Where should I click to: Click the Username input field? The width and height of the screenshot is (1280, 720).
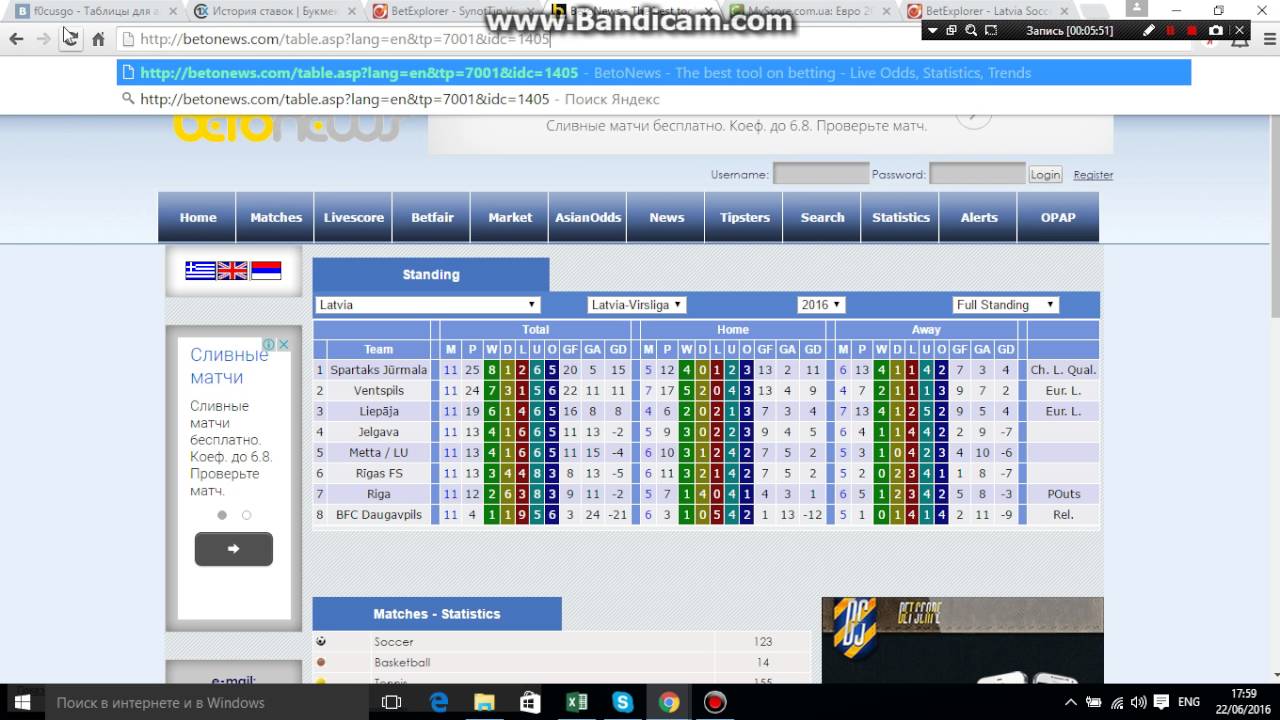point(821,174)
